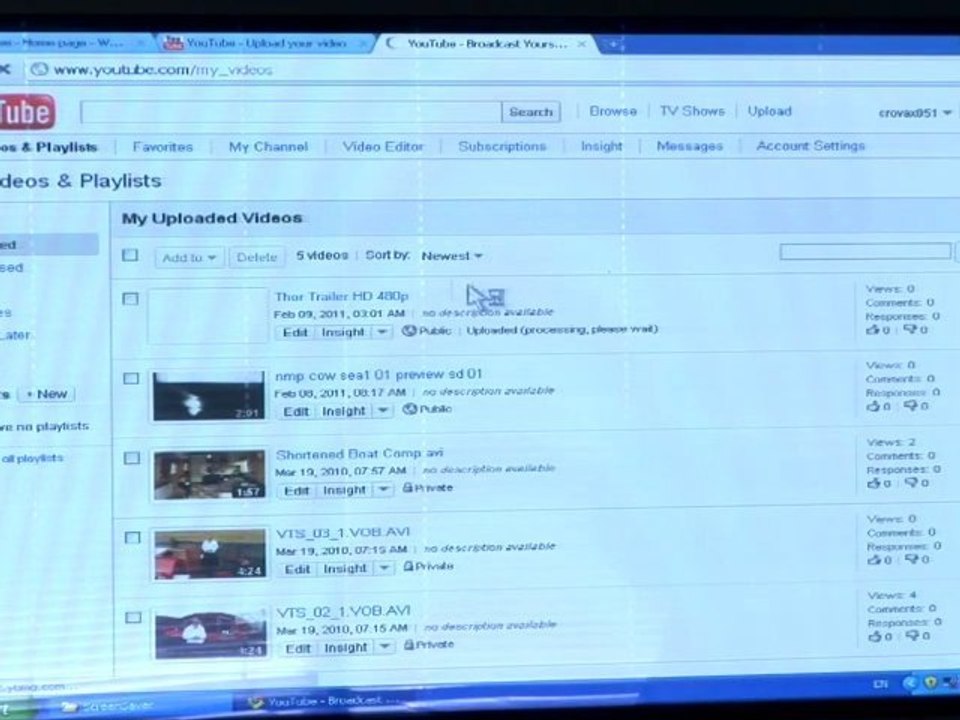Open the Insight page from the nav bar
This screenshot has height=720, width=960.
601,146
